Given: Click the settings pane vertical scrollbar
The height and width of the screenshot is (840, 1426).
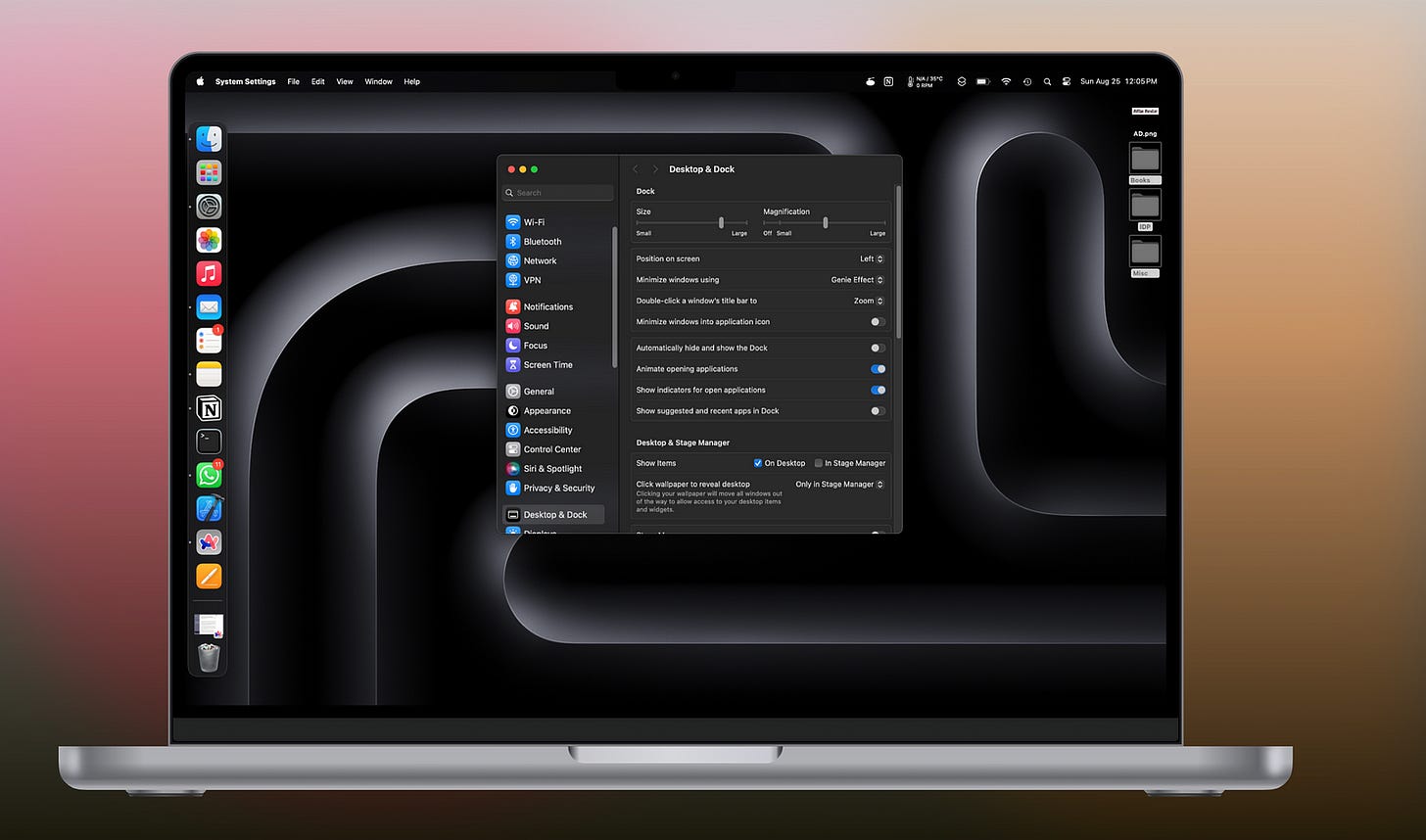Looking at the screenshot, I should 898,261.
